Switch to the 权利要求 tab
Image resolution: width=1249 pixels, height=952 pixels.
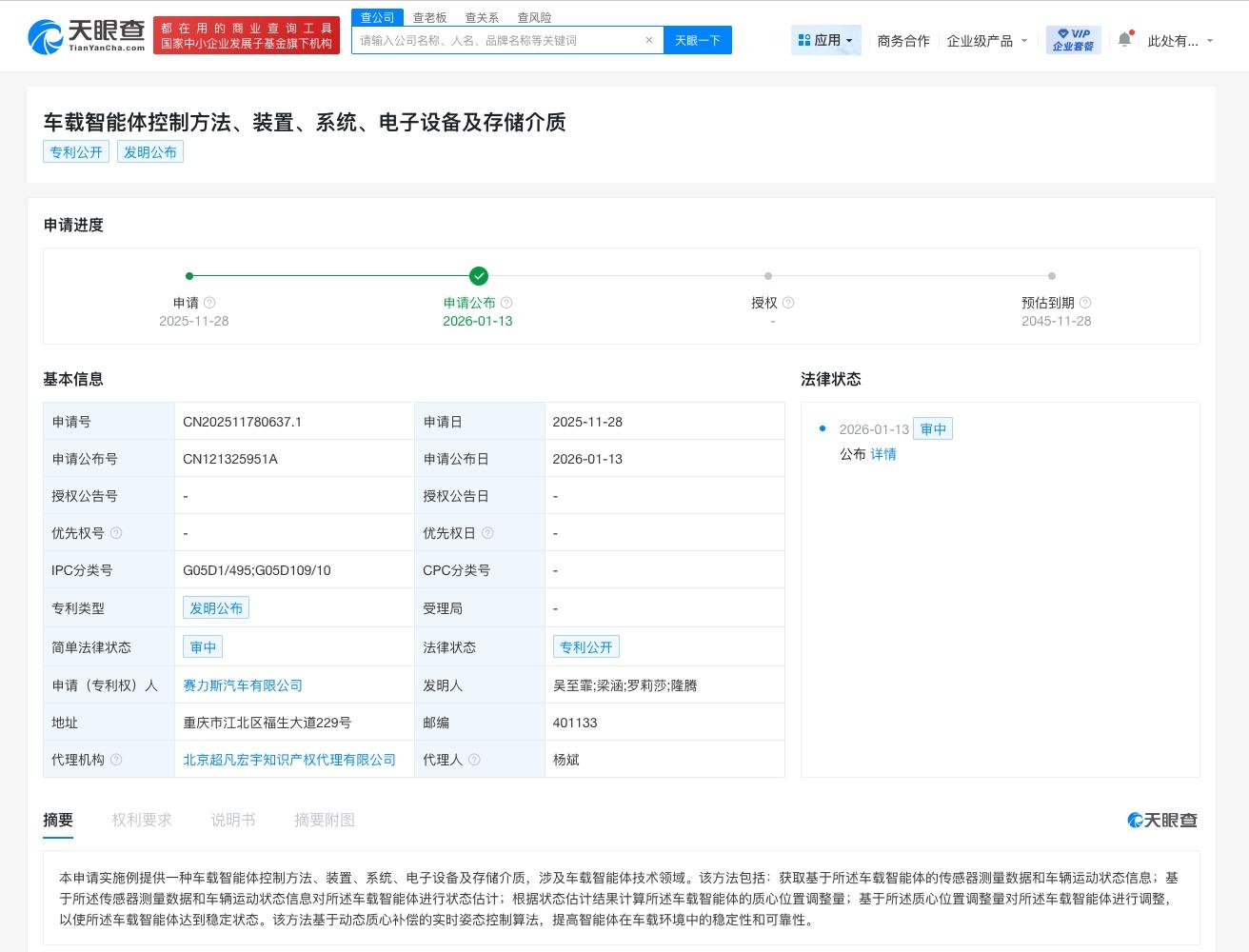142,820
